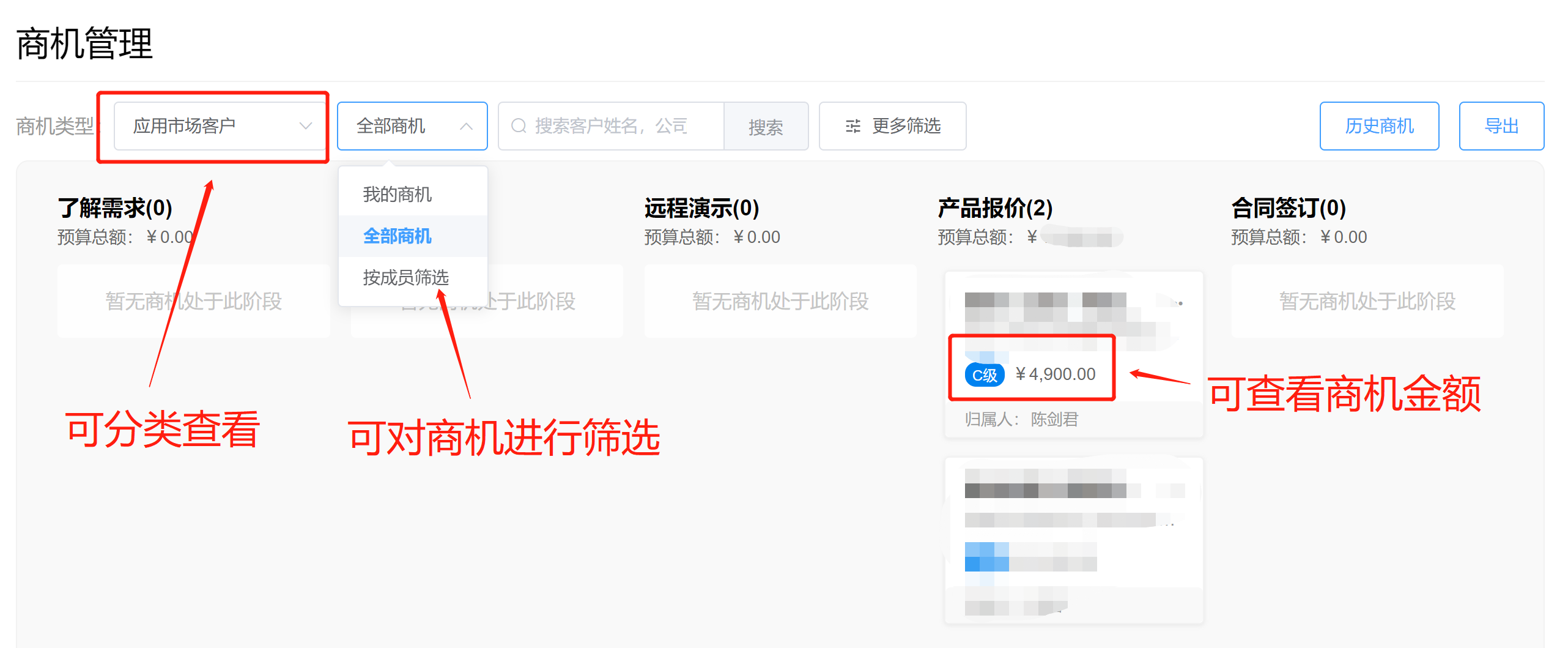Go to 历史商机
The width and height of the screenshot is (1568, 648).
tap(1378, 126)
